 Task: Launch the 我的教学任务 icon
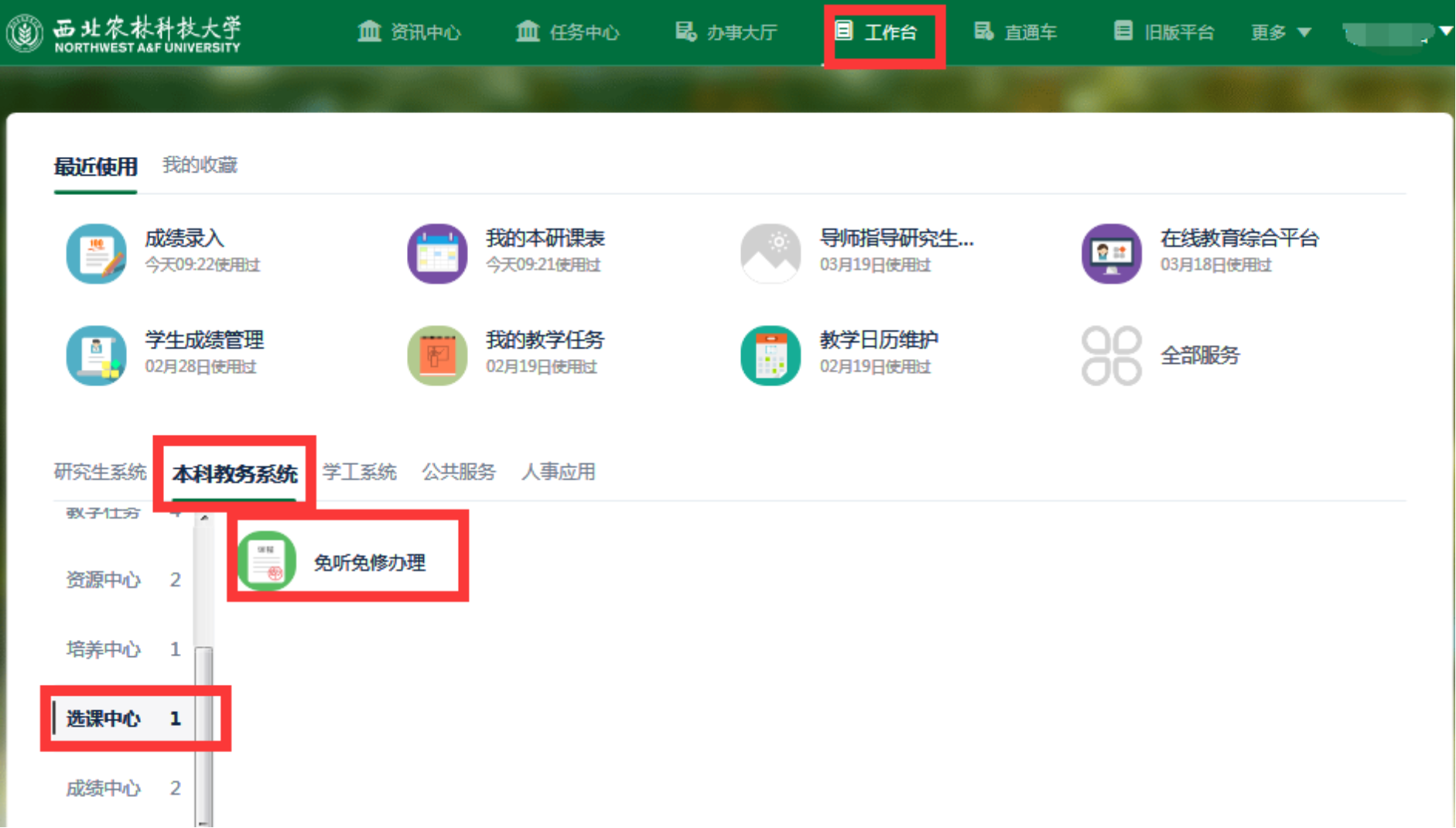pyautogui.click(x=437, y=355)
